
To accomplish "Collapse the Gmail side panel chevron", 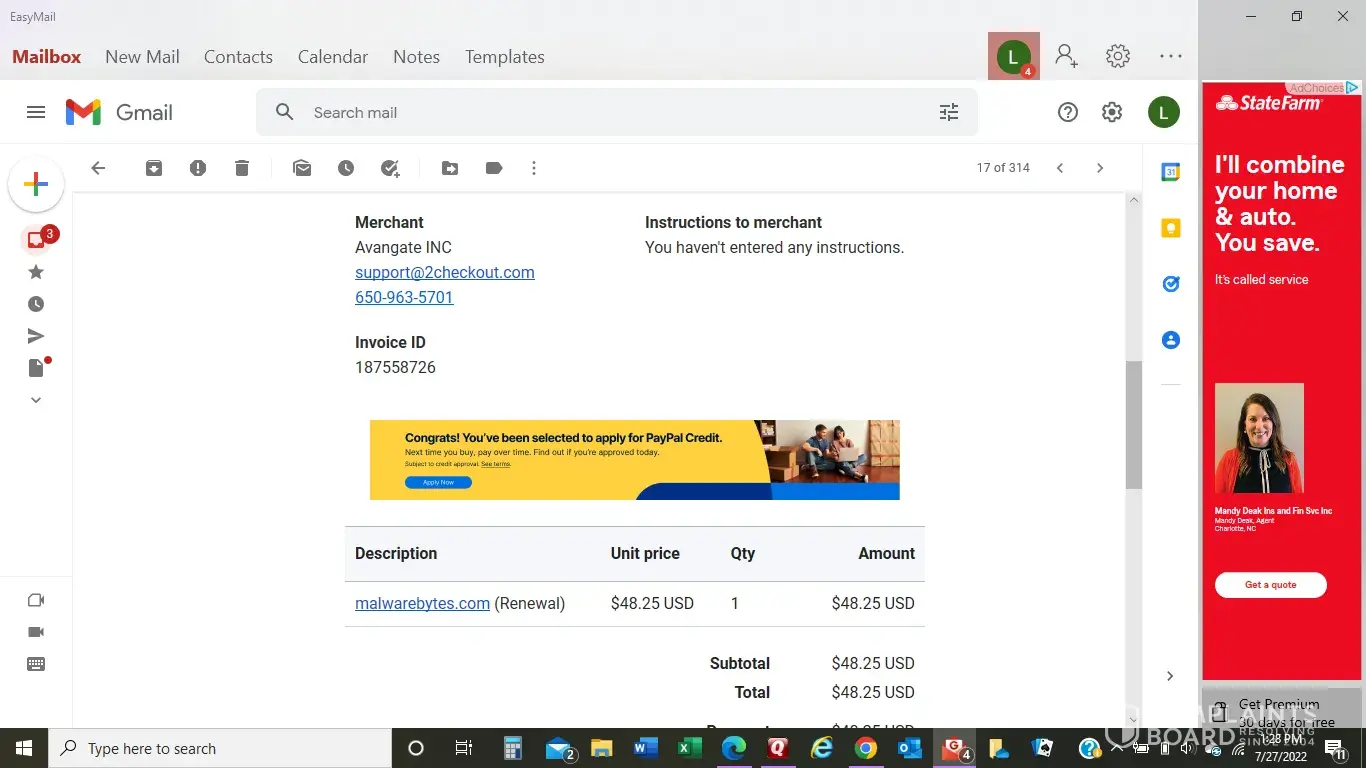I will (1170, 676).
